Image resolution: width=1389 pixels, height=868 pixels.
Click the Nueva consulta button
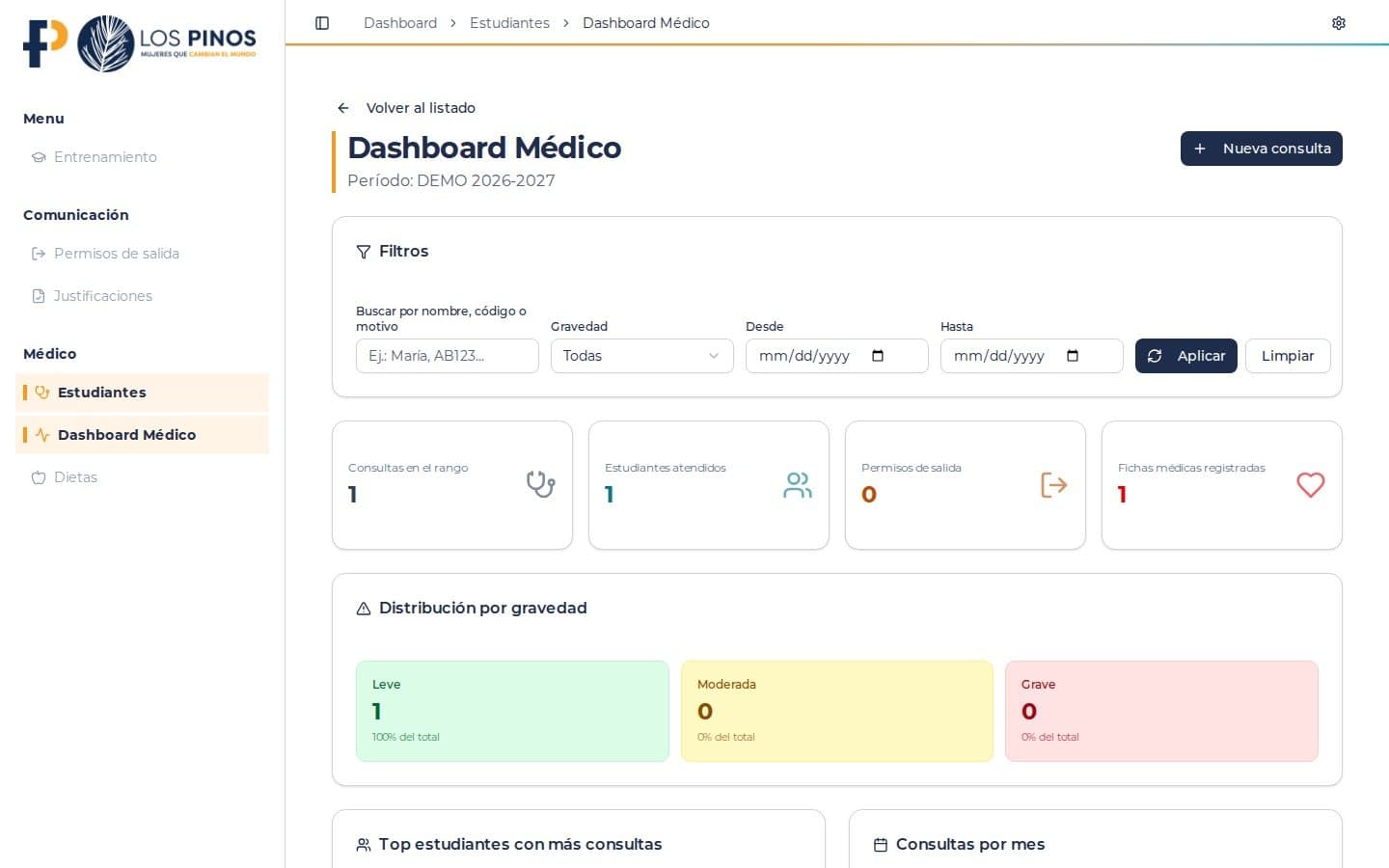(1262, 149)
